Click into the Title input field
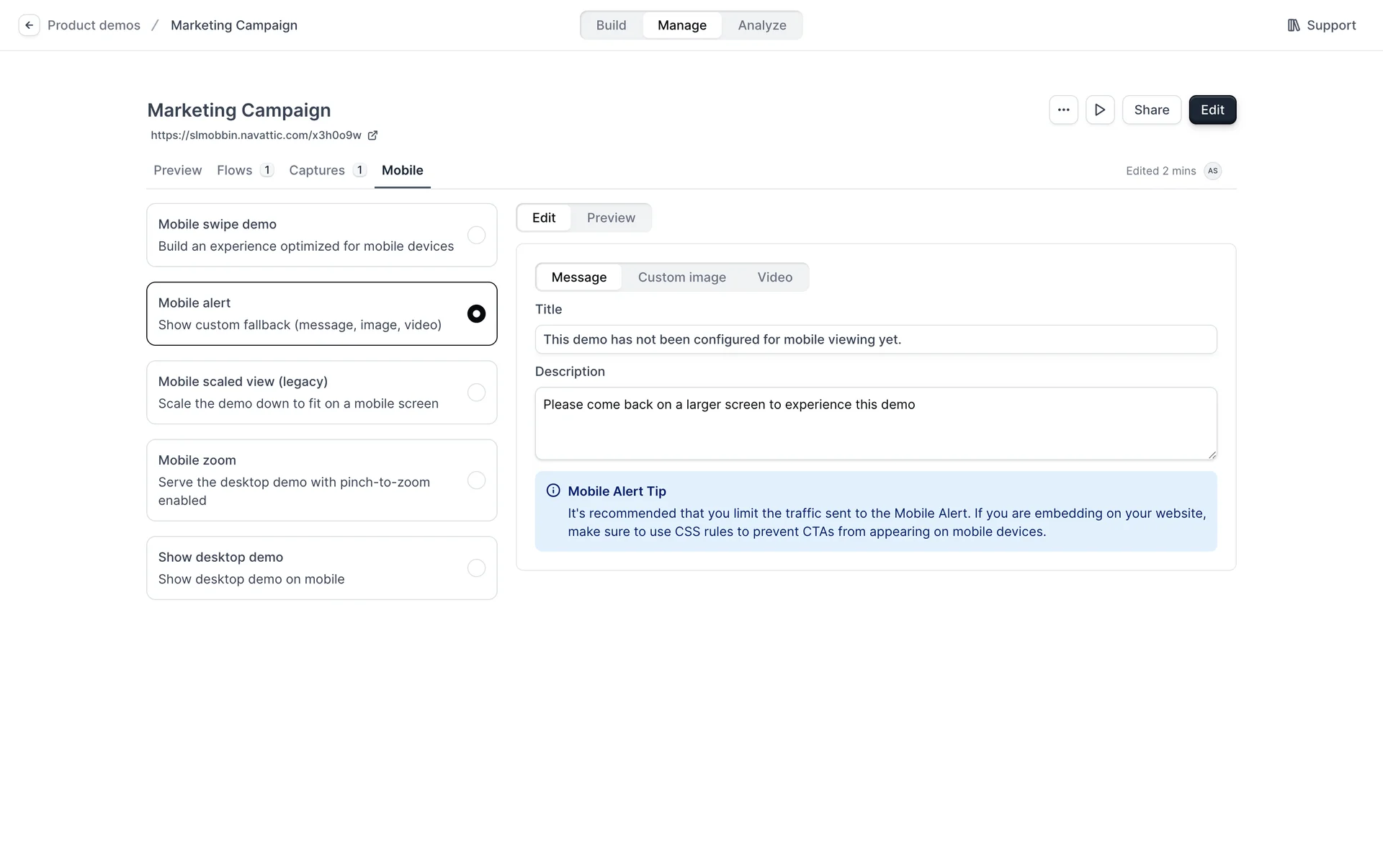 pyautogui.click(x=875, y=339)
